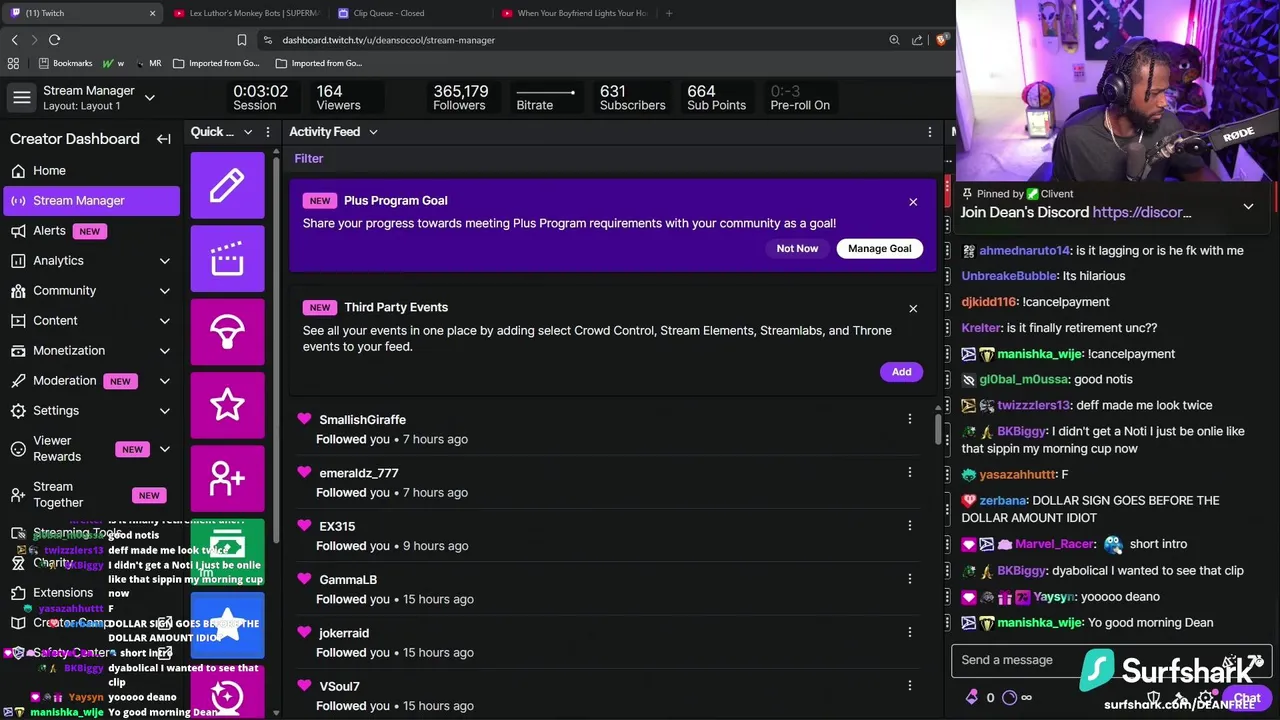Open Alerts in sidebar

pyautogui.click(x=49, y=230)
